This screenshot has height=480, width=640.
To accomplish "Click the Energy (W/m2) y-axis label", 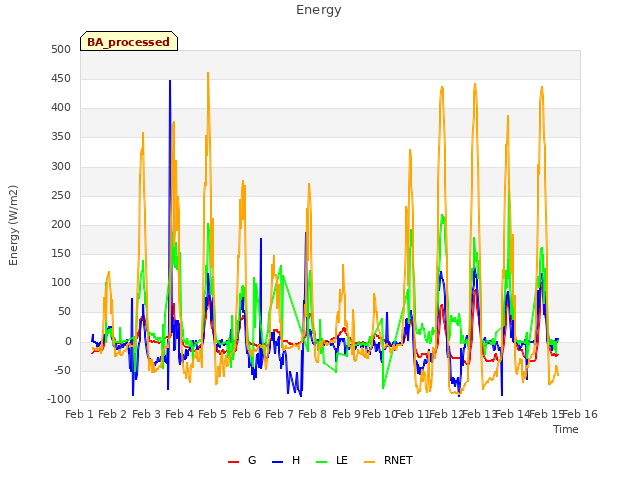I will [x=13, y=225].
